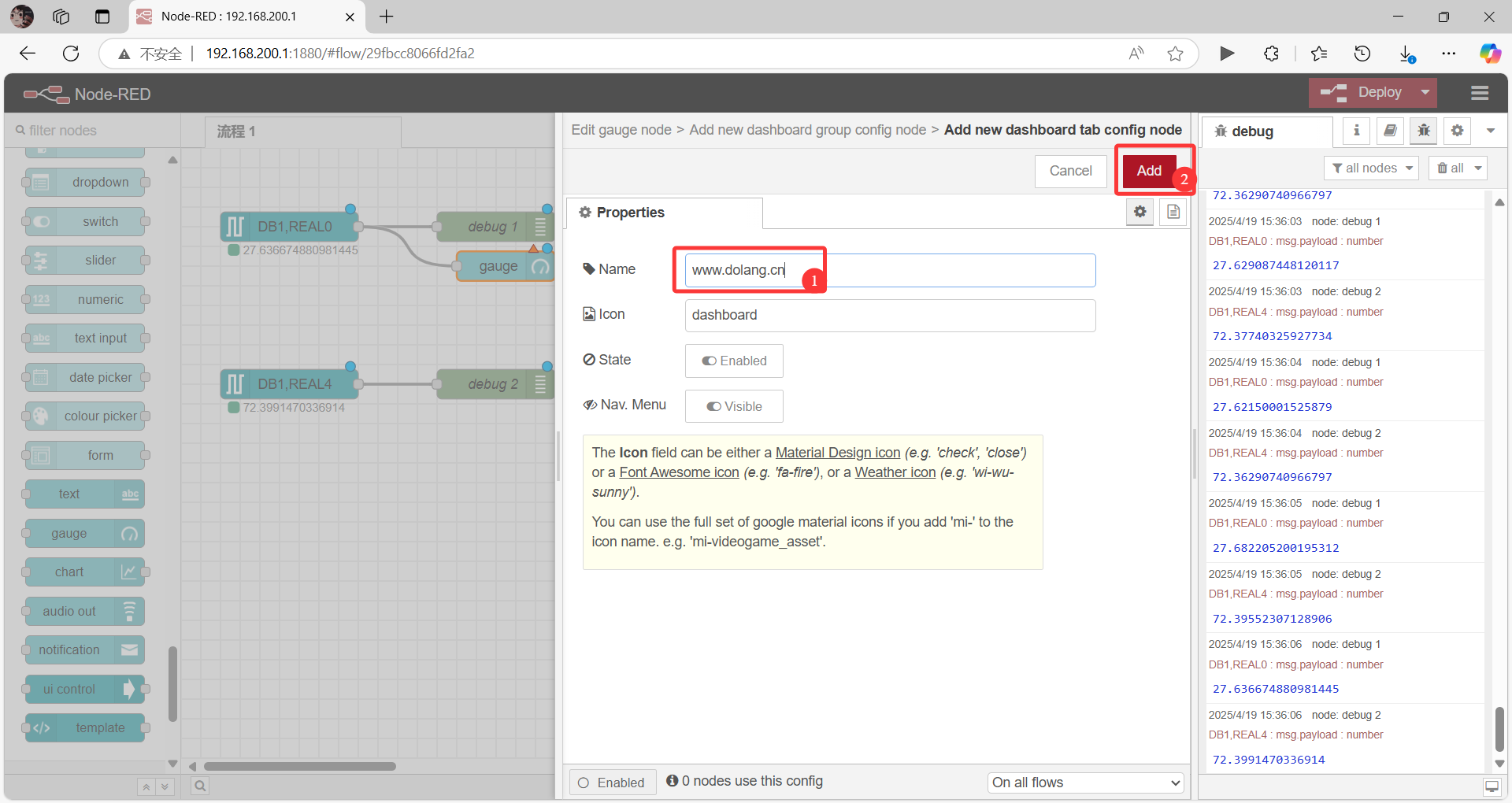Select the chart node in the palette
Image resolution: width=1512 pixels, height=803 pixels.
coord(83,572)
